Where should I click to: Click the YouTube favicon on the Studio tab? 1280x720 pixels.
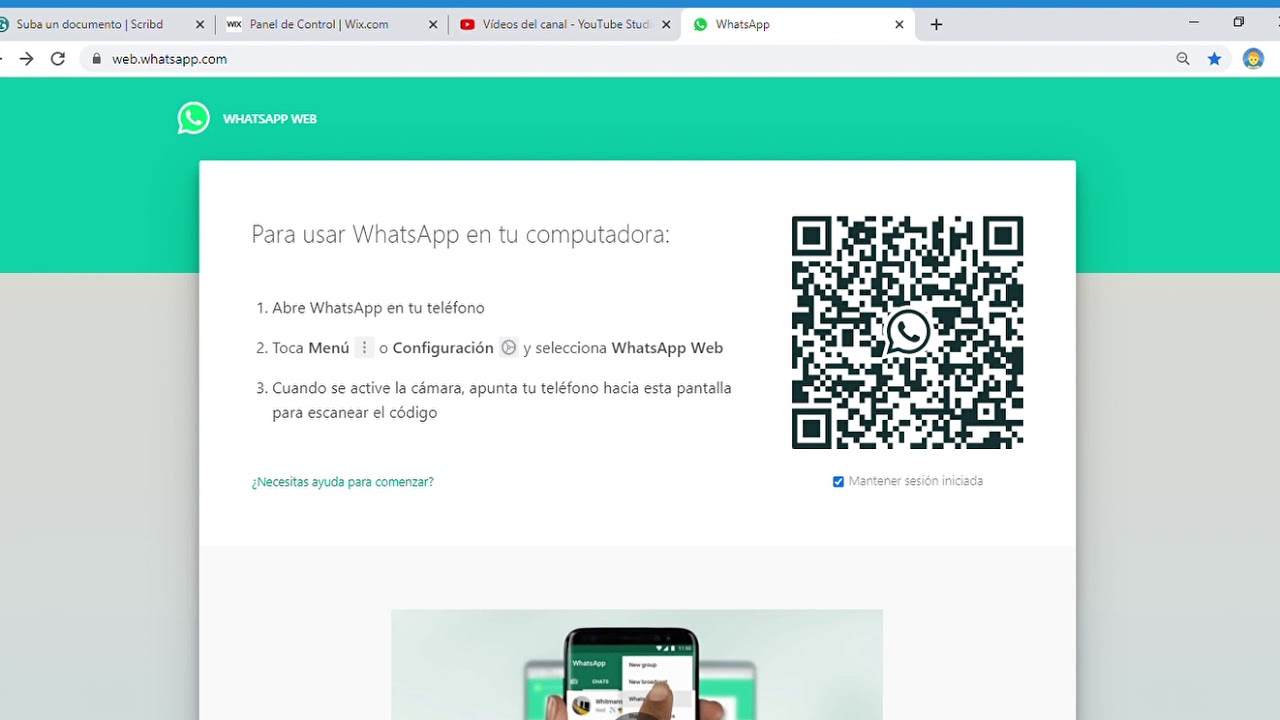(467, 25)
